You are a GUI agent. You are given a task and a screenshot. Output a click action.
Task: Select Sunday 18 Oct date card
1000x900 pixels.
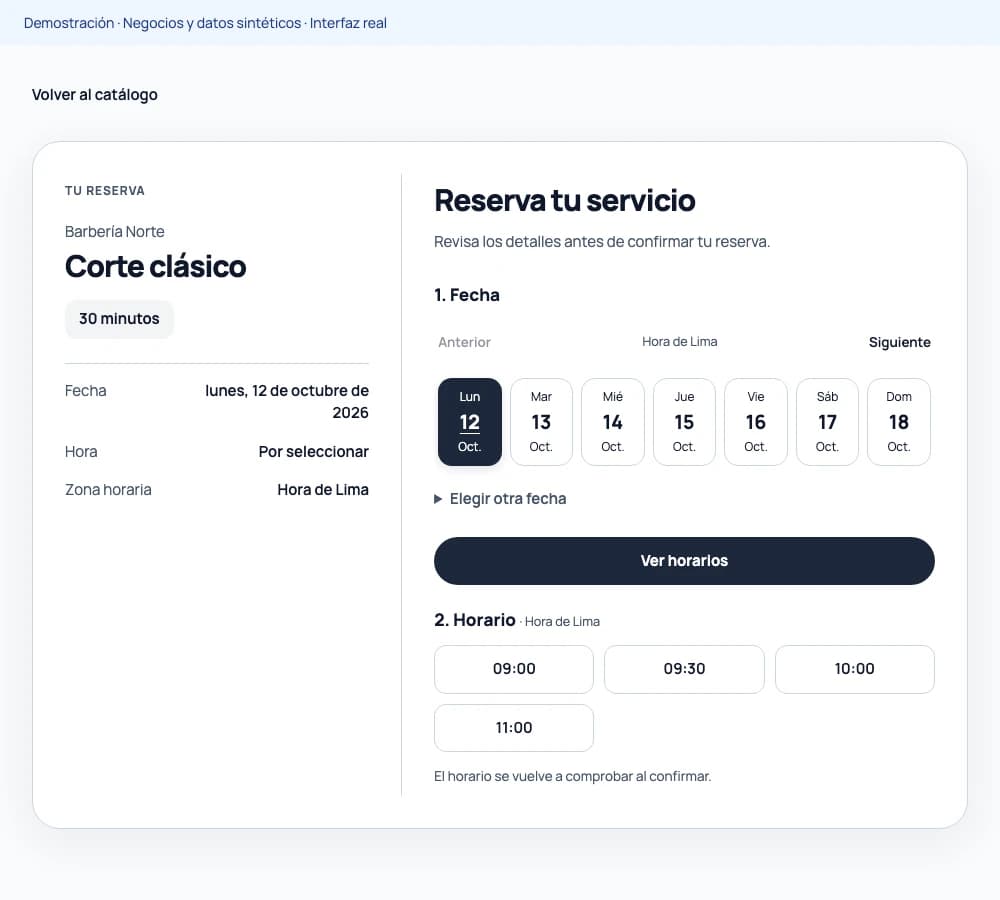click(x=899, y=422)
